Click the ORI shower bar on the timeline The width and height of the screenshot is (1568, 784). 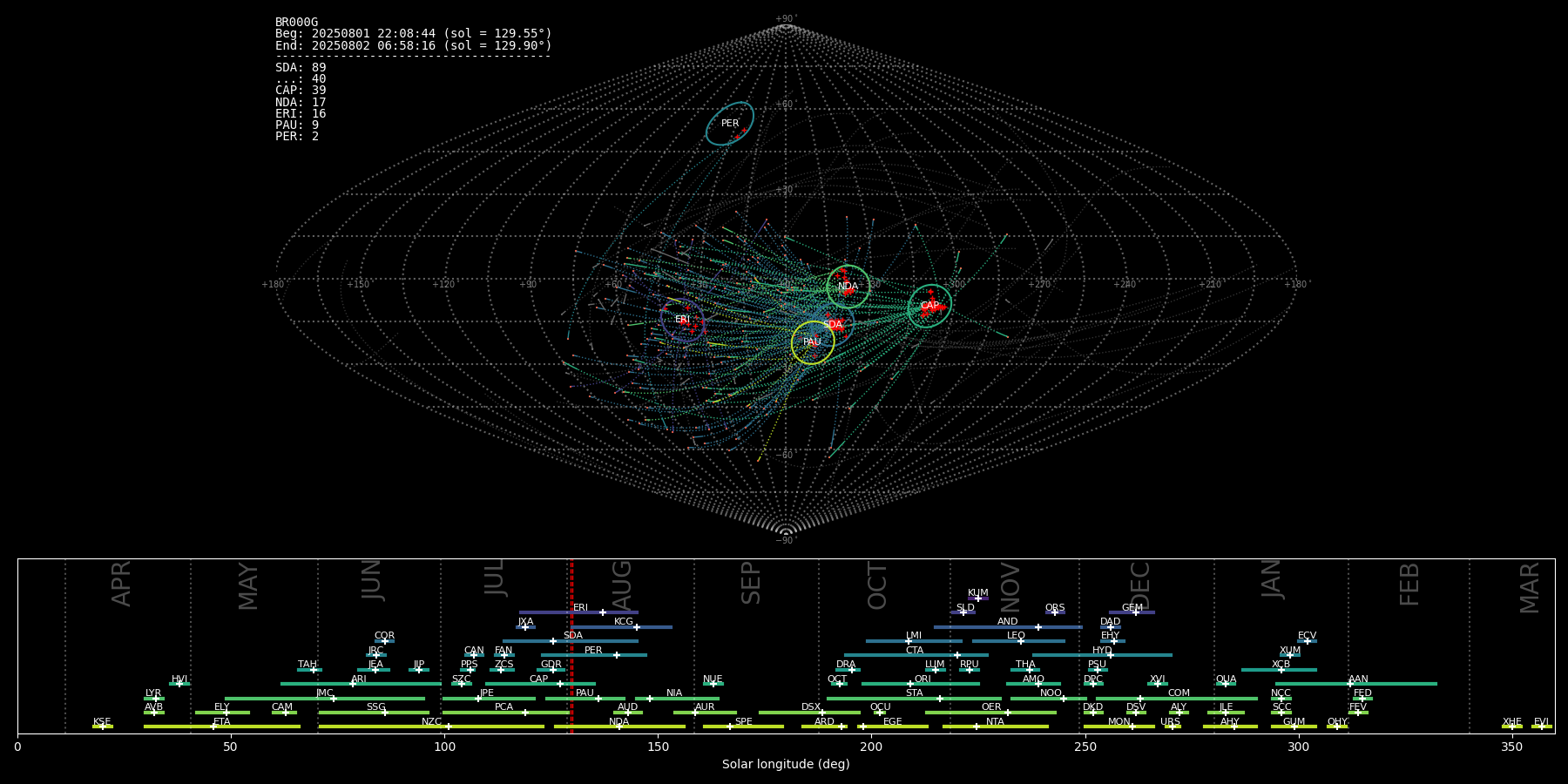point(921,684)
